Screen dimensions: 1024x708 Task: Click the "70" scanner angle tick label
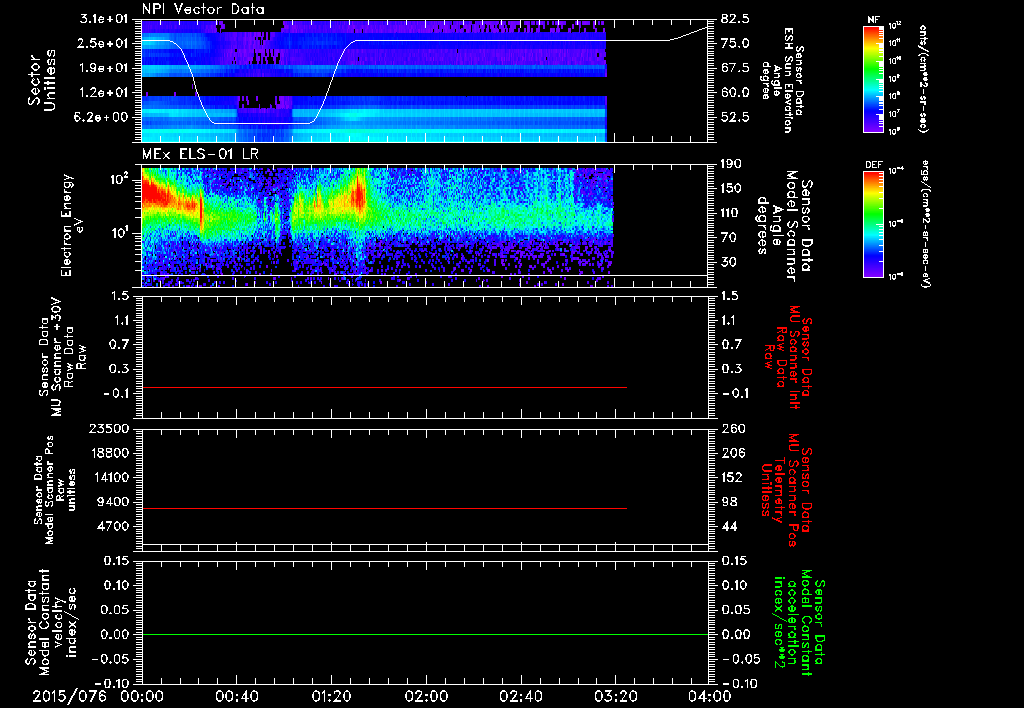pyautogui.click(x=729, y=238)
